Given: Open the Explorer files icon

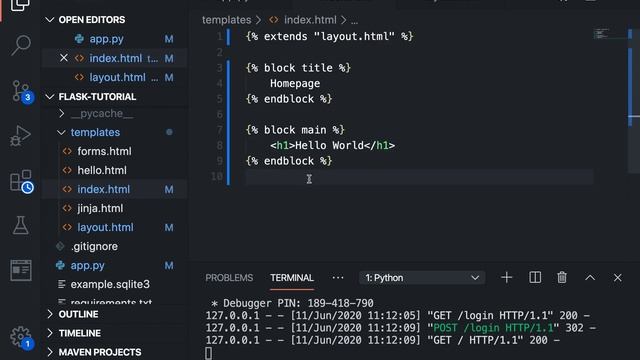Looking at the screenshot, I should click(20, 5).
